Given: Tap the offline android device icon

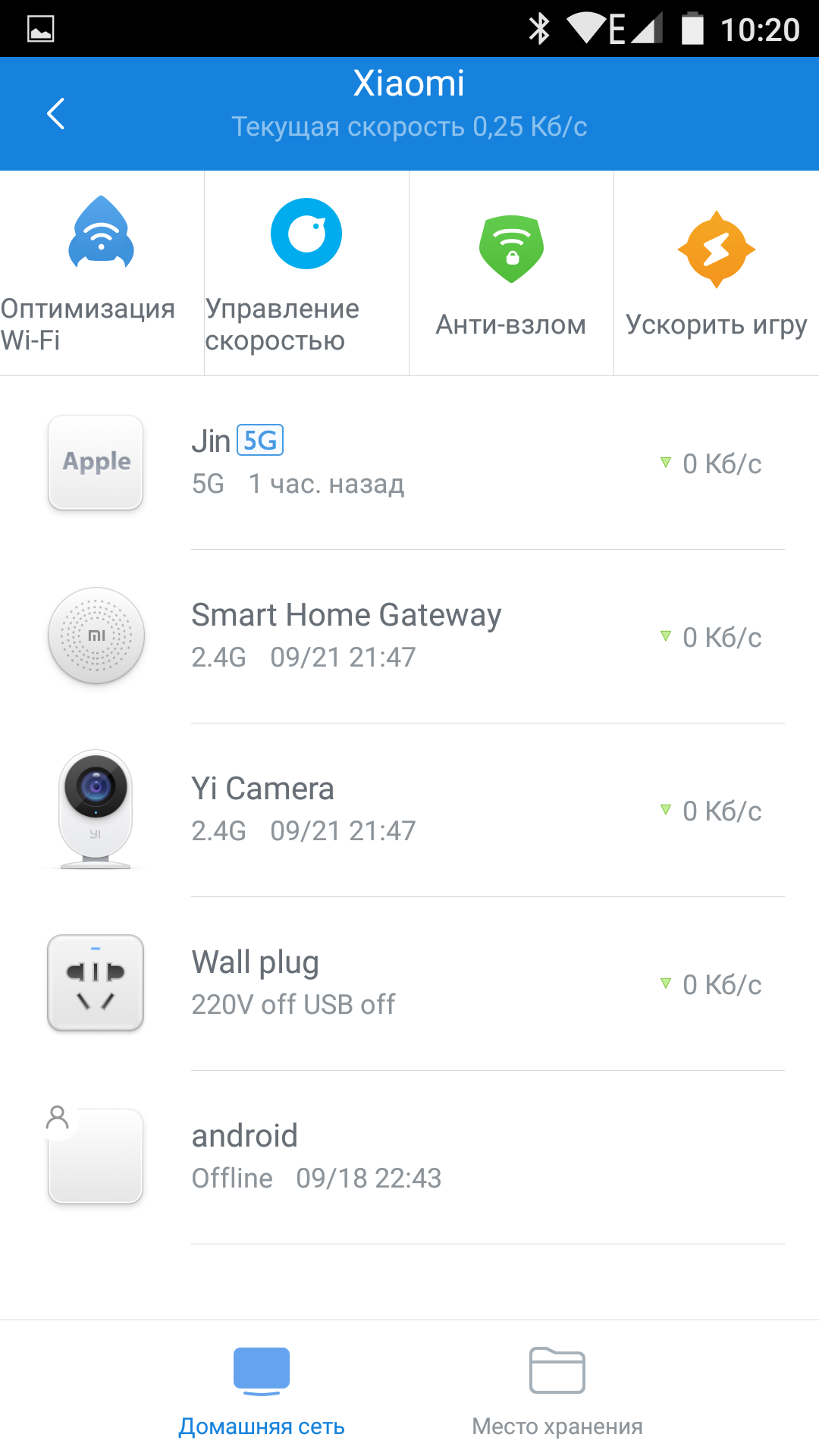Looking at the screenshot, I should click(x=96, y=1156).
